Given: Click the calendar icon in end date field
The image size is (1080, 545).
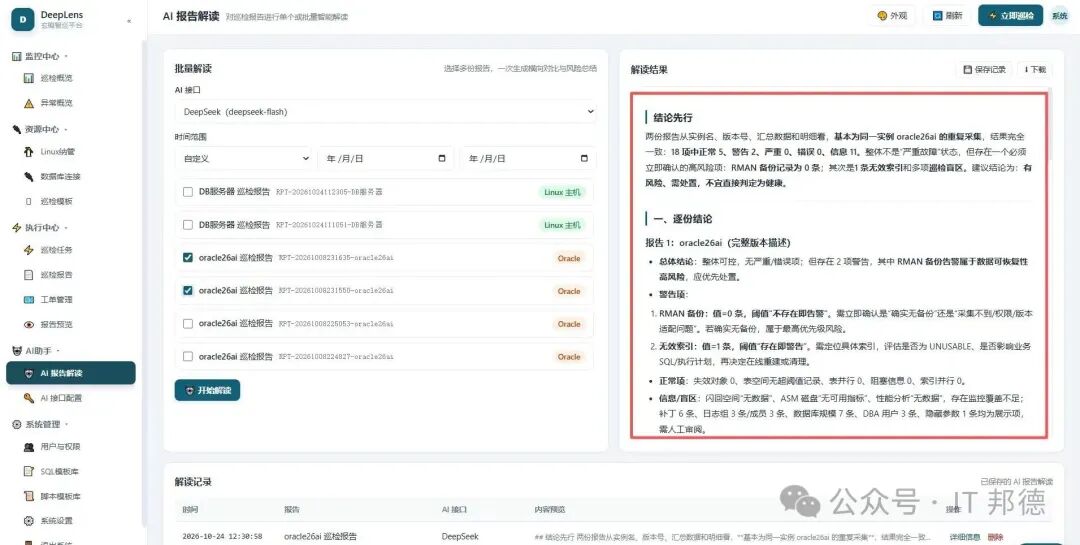Looking at the screenshot, I should [584, 158].
